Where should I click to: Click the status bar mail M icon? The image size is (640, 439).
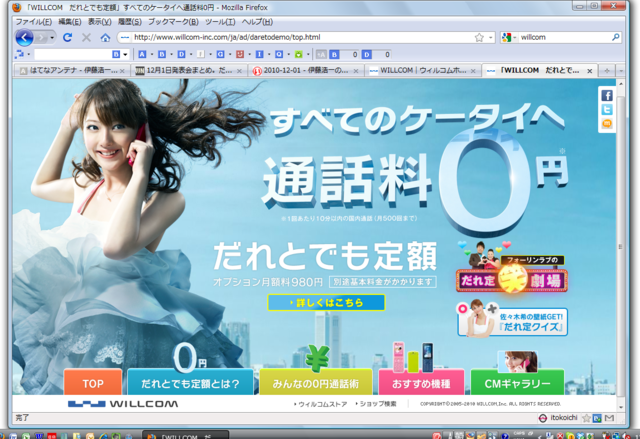click(609, 418)
